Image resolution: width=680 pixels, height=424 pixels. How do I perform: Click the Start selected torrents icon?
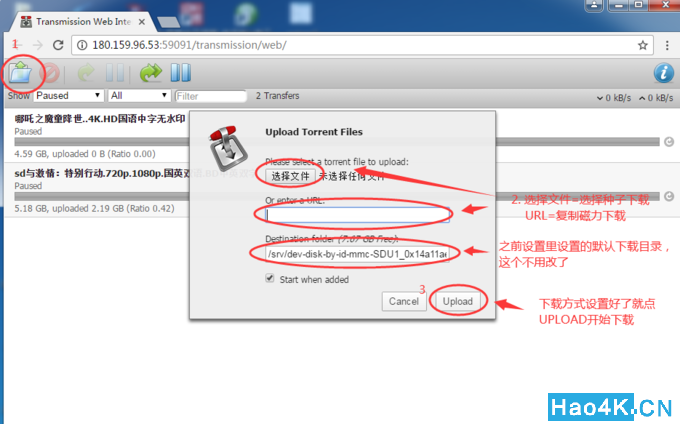86,73
